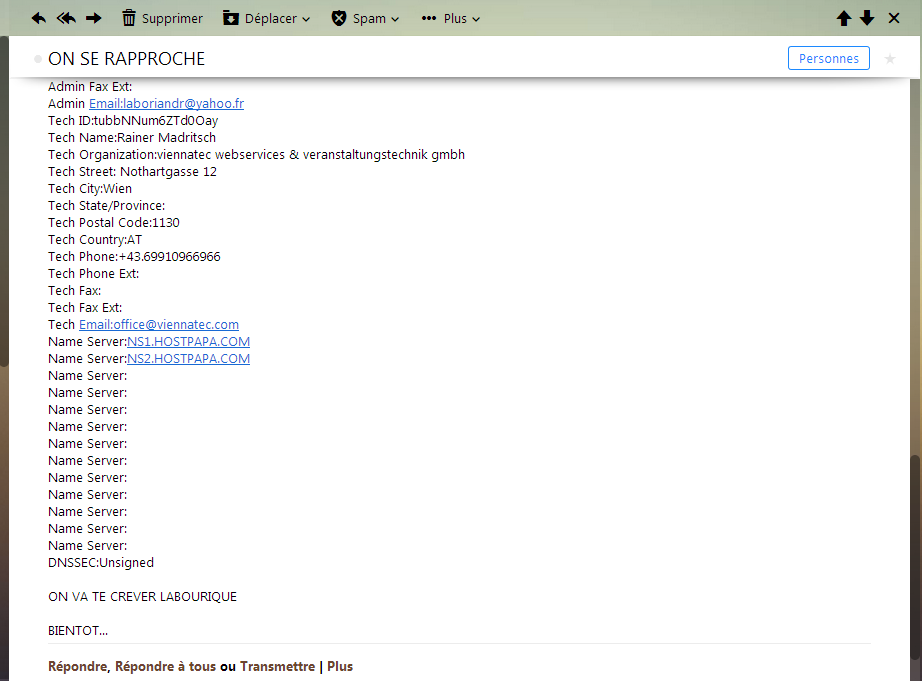Open the Plus dropdown in the top toolbar
Viewport: 922px width, 681px height.
[x=451, y=18]
